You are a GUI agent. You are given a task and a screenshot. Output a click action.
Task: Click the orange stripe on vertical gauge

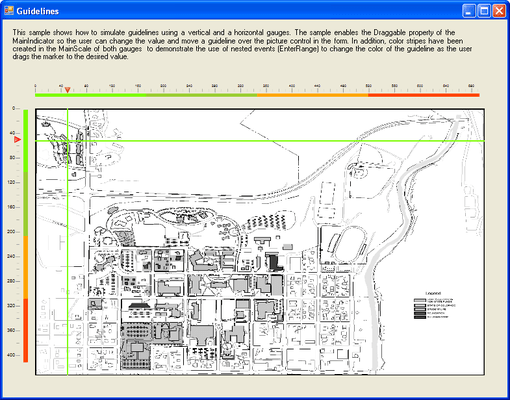pos(26,267)
